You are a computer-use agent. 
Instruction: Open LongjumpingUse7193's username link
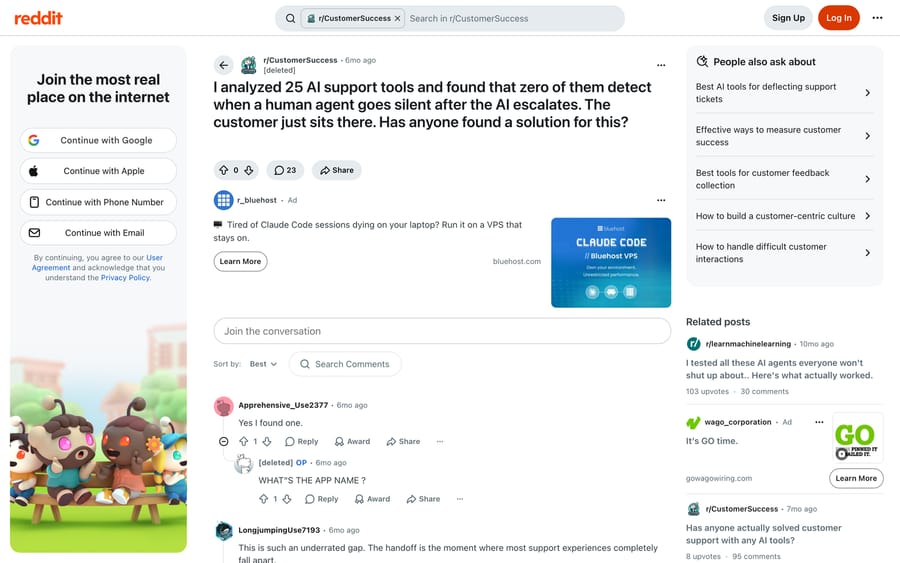click(279, 530)
